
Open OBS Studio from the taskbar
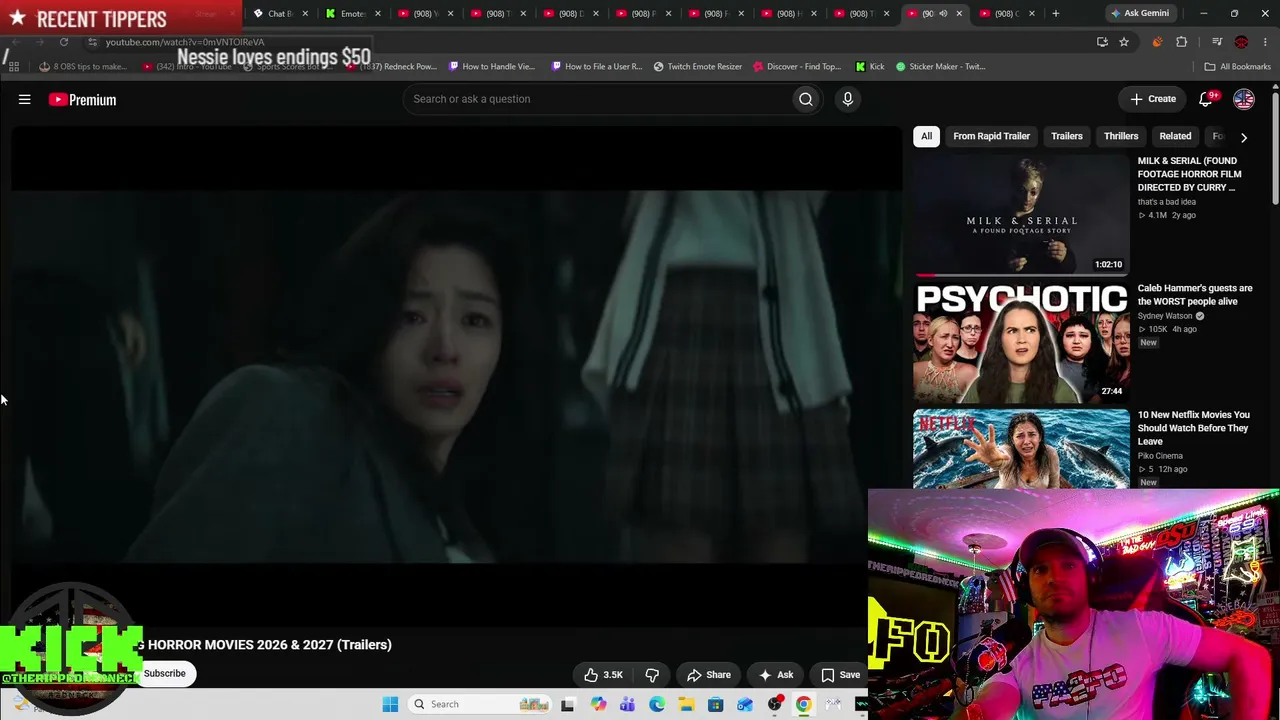coord(774,704)
